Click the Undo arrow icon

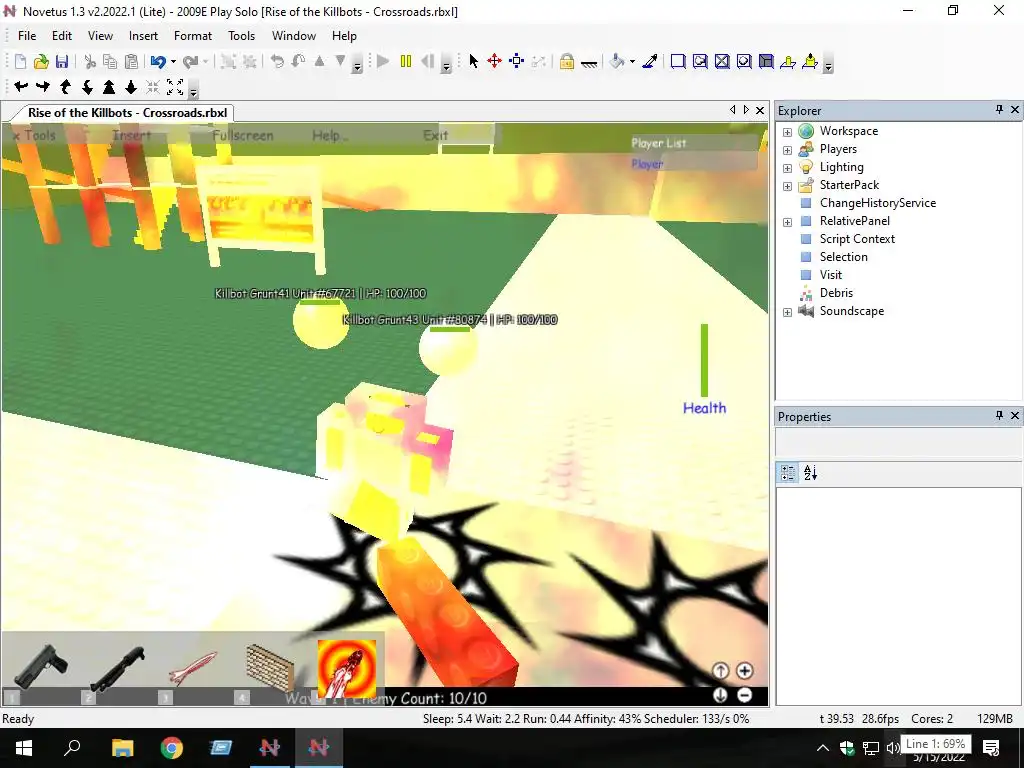[157, 61]
